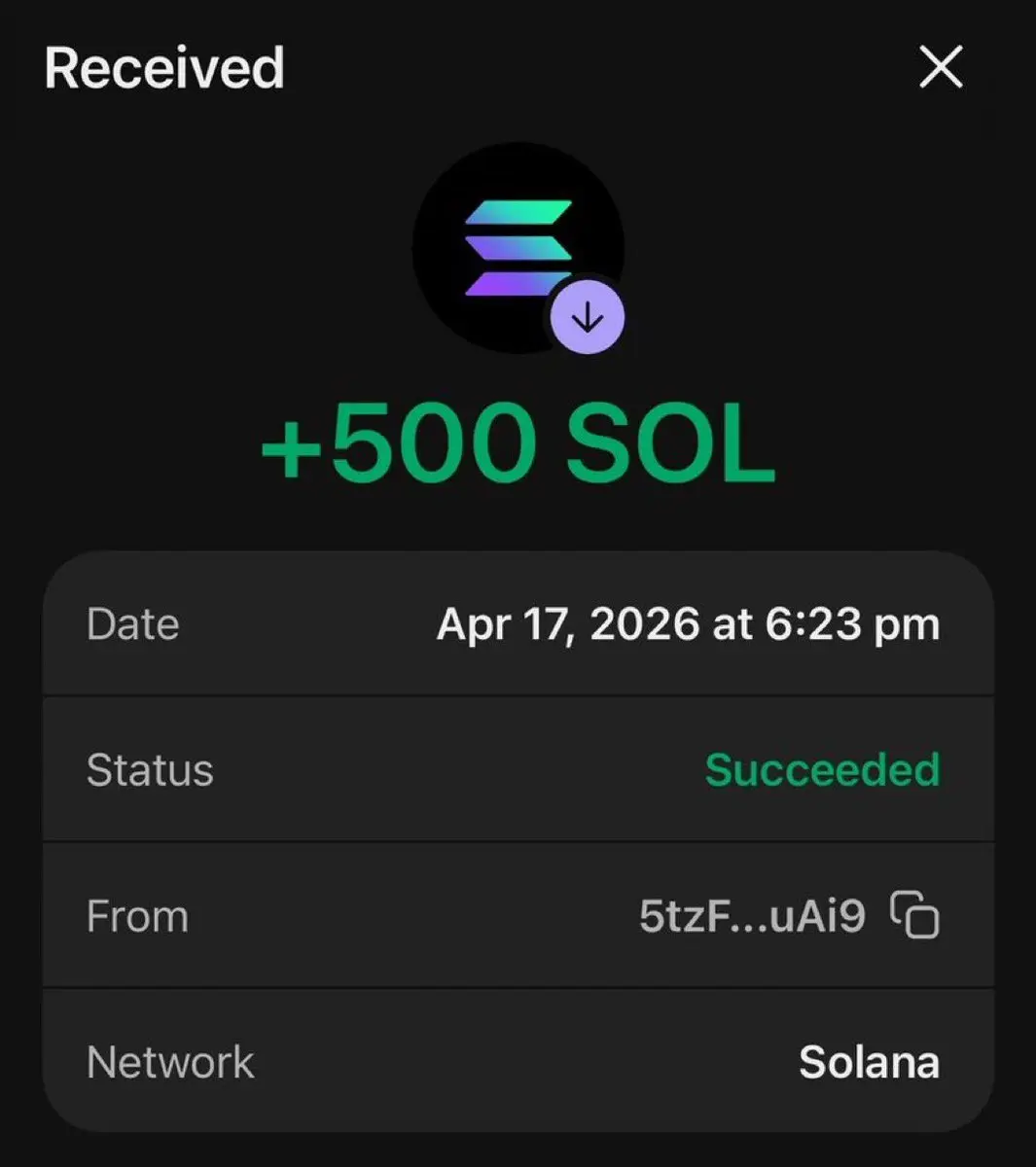Image resolution: width=1036 pixels, height=1167 pixels.
Task: Copy the sender address 5tzF...uAi9
Action: coord(915,915)
